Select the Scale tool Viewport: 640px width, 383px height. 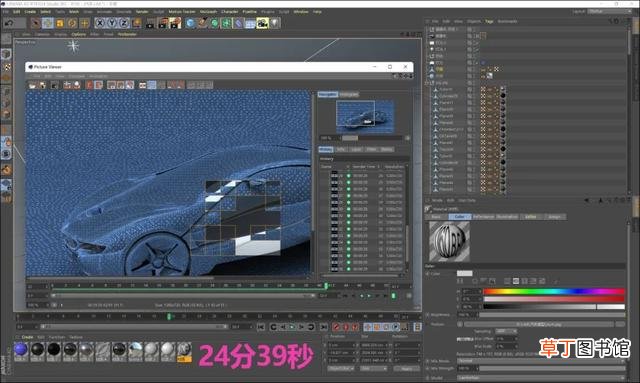(x=60, y=23)
